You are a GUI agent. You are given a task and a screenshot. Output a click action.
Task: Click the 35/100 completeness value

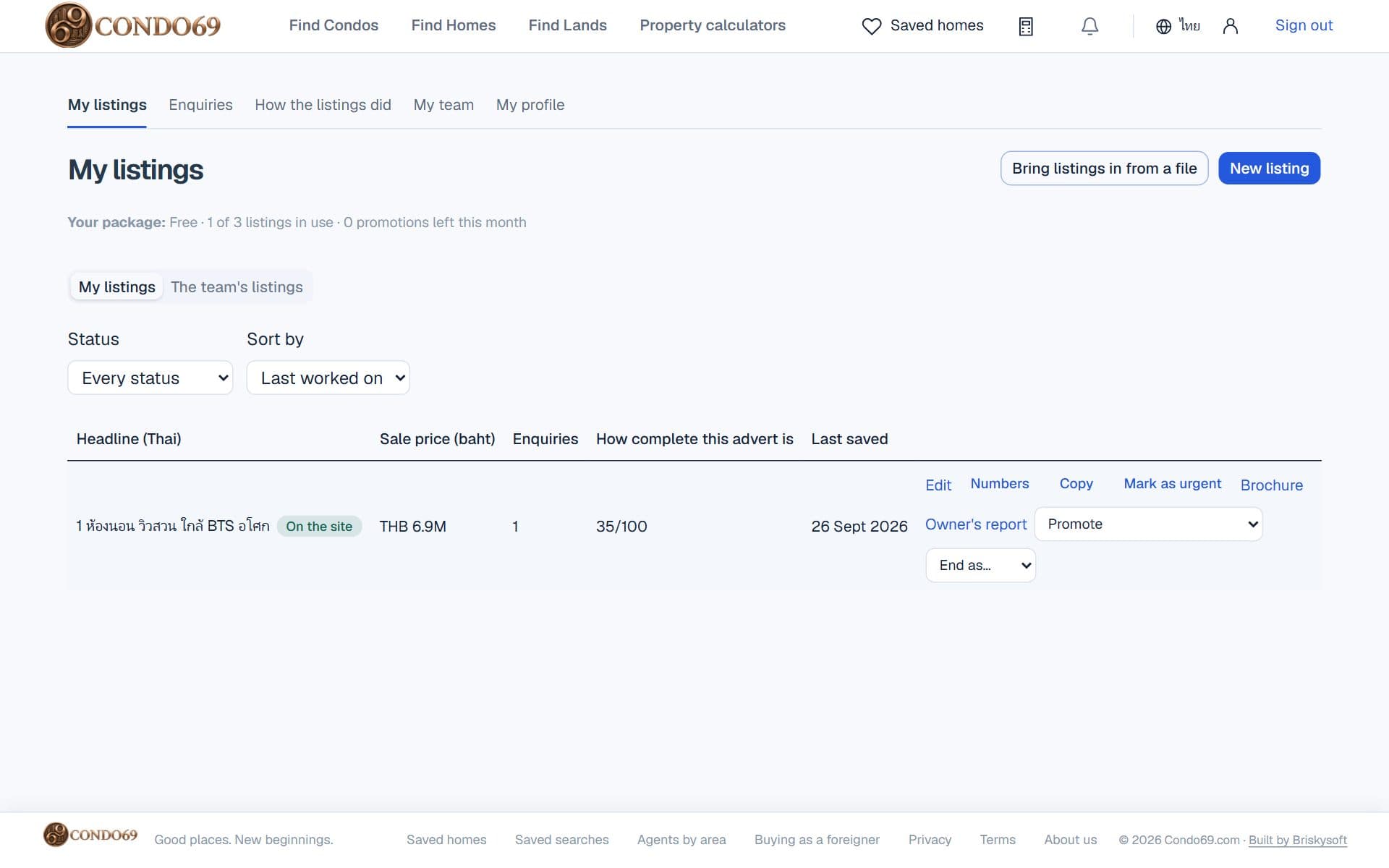click(621, 527)
